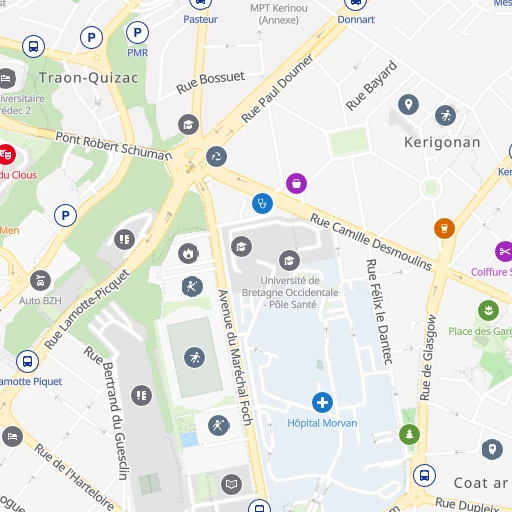The width and height of the screenshot is (512, 512).
Task: Open the library book icon marker
Action: tap(231, 484)
